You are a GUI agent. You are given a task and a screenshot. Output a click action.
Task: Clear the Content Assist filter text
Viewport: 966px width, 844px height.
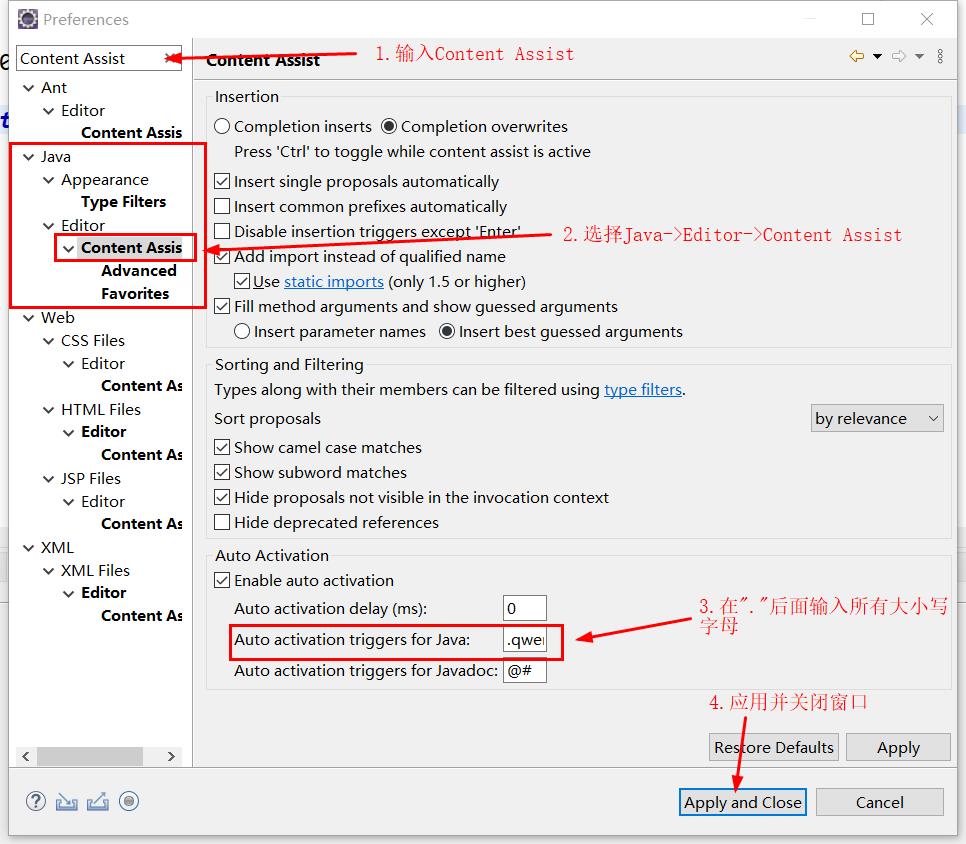click(171, 59)
